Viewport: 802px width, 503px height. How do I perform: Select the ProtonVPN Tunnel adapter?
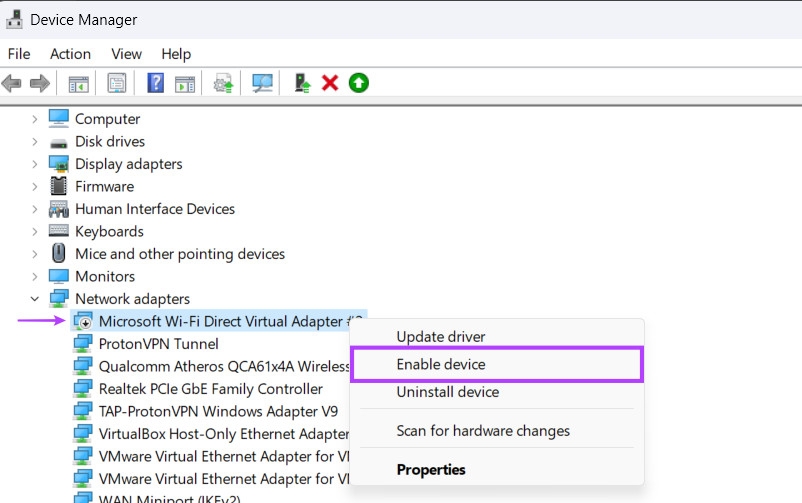tap(158, 344)
